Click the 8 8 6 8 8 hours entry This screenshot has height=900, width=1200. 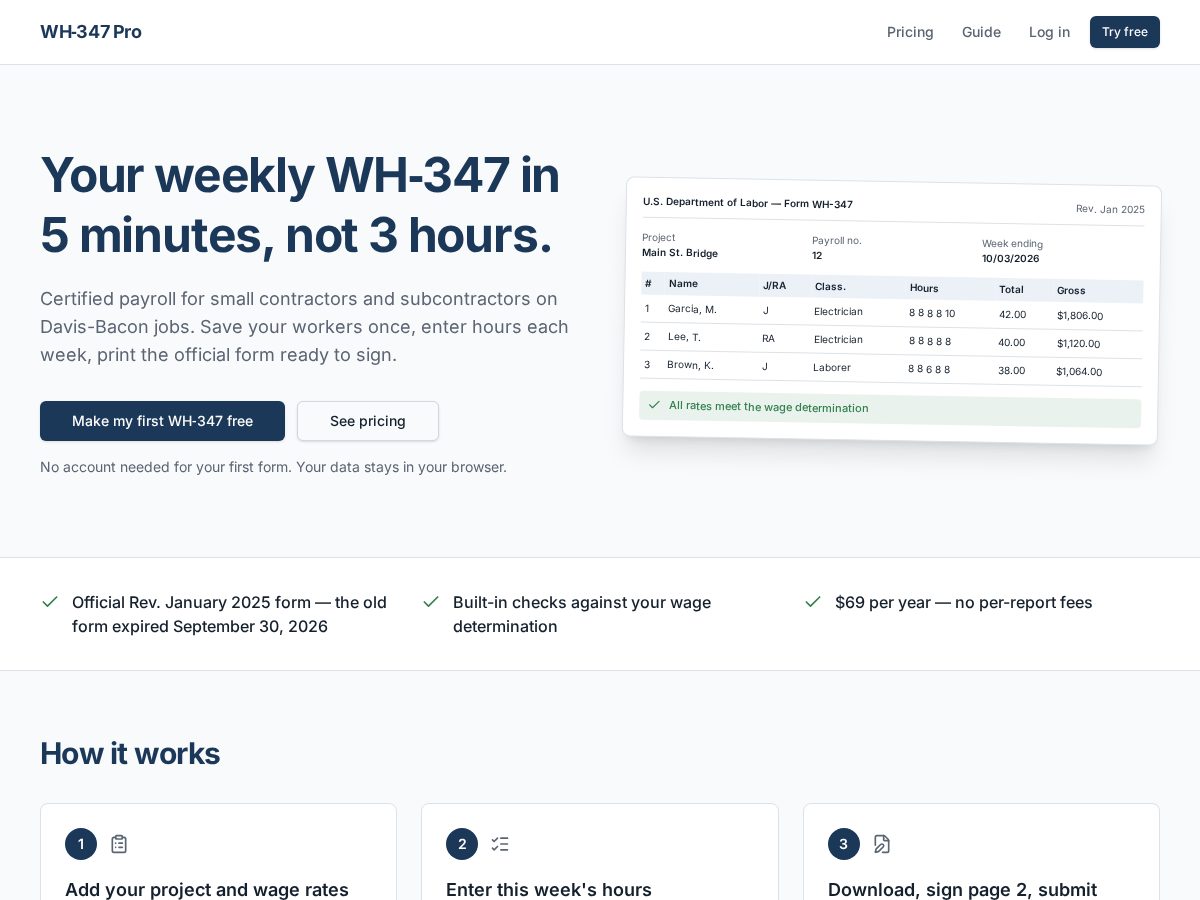pyautogui.click(x=929, y=369)
